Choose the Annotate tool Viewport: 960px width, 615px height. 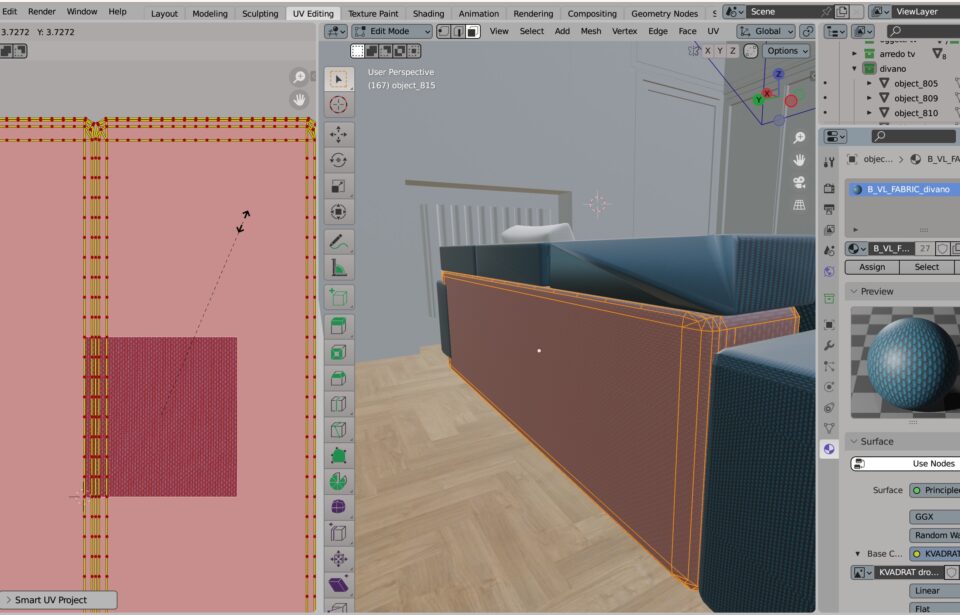[338, 242]
